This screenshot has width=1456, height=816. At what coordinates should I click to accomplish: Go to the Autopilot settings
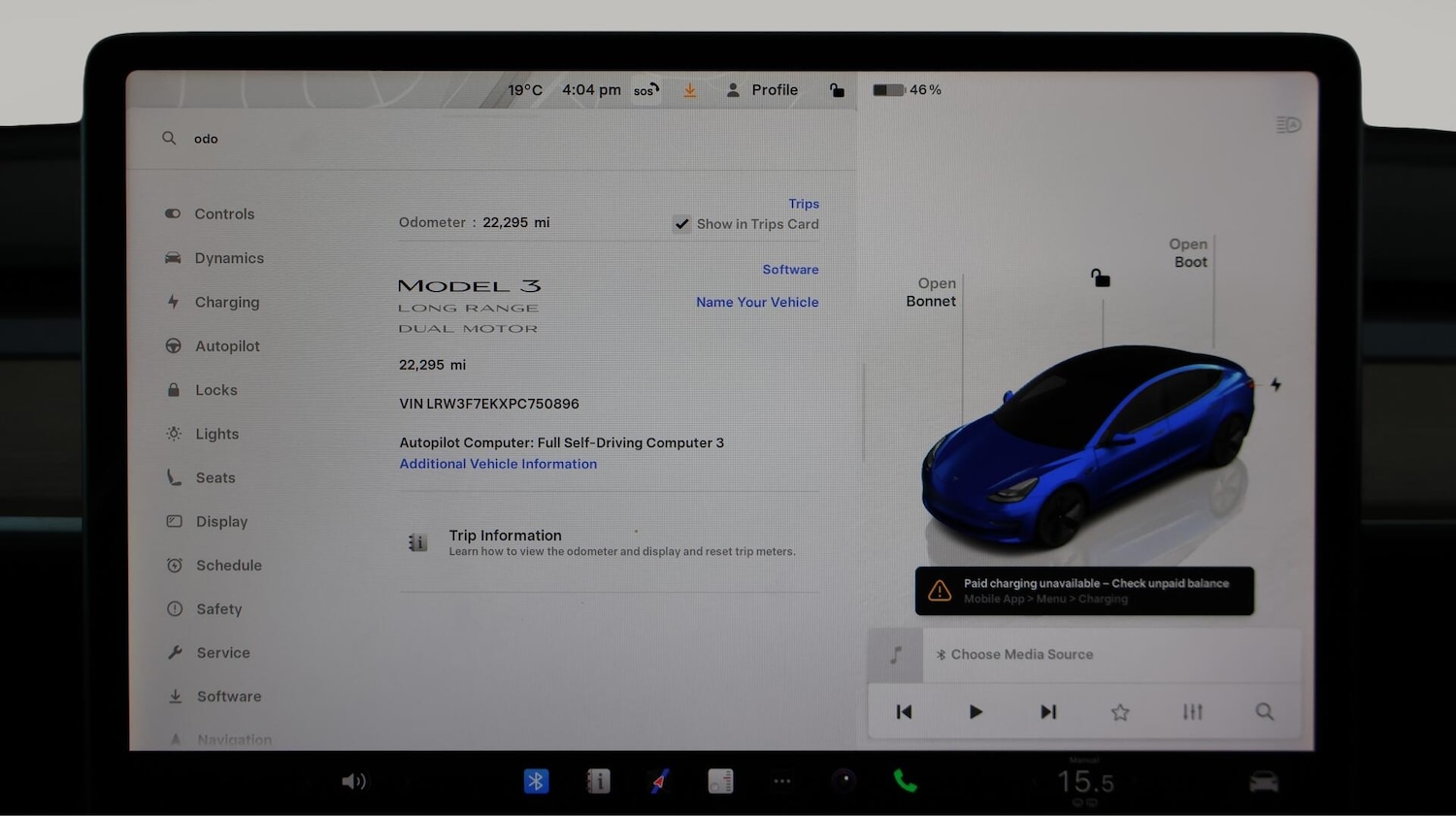coord(213,346)
